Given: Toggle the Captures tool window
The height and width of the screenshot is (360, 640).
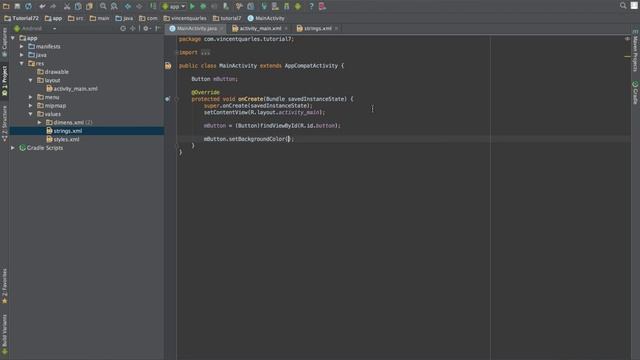Looking at the screenshot, I should click(4, 42).
